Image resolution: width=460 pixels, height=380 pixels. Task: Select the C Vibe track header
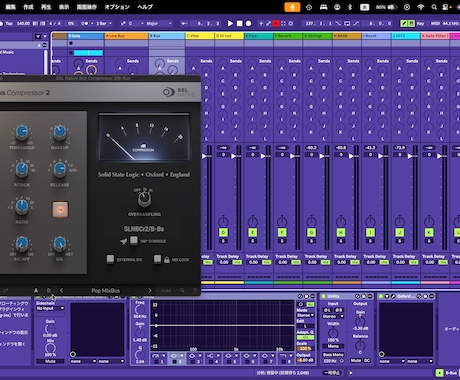(200, 36)
